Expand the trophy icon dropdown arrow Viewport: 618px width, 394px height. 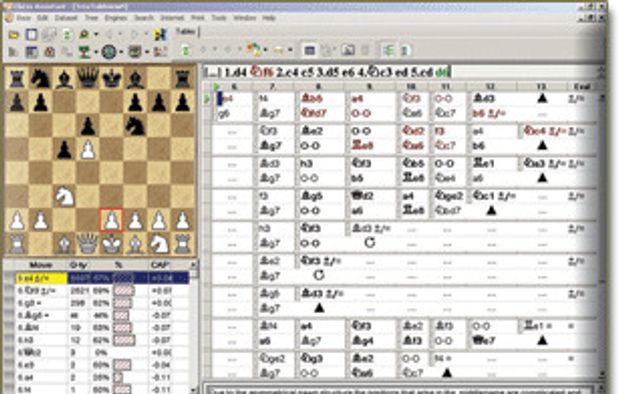click(96, 52)
